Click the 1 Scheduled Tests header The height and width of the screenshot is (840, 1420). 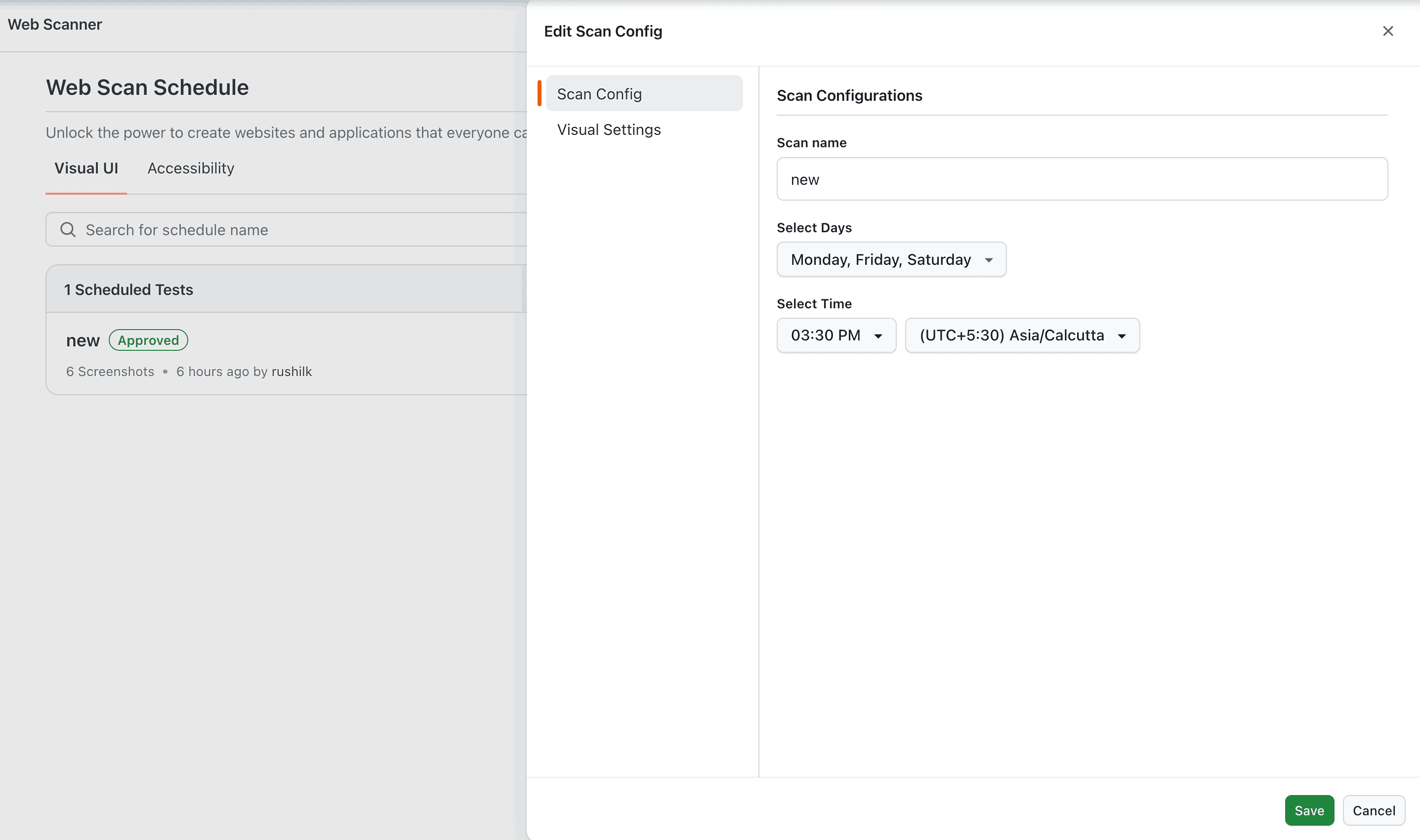(128, 289)
